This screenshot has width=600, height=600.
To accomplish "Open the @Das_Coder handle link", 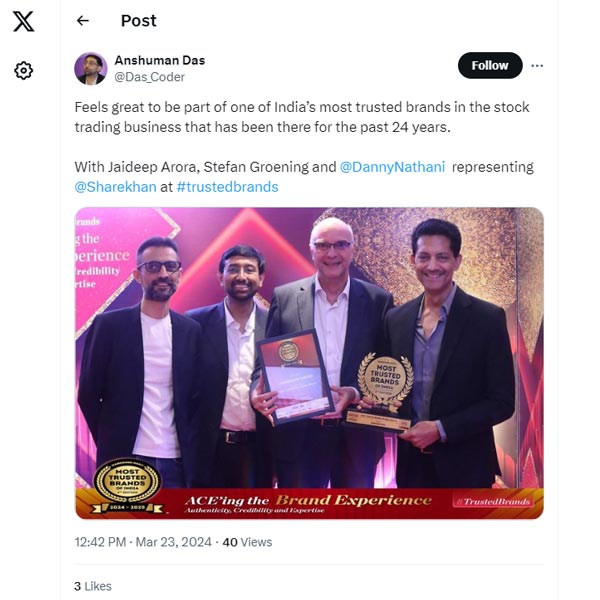I will tap(149, 77).
